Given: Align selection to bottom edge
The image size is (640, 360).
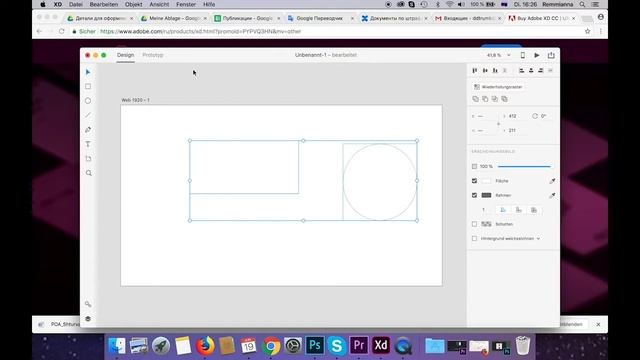Looking at the screenshot, I should 495,71.
